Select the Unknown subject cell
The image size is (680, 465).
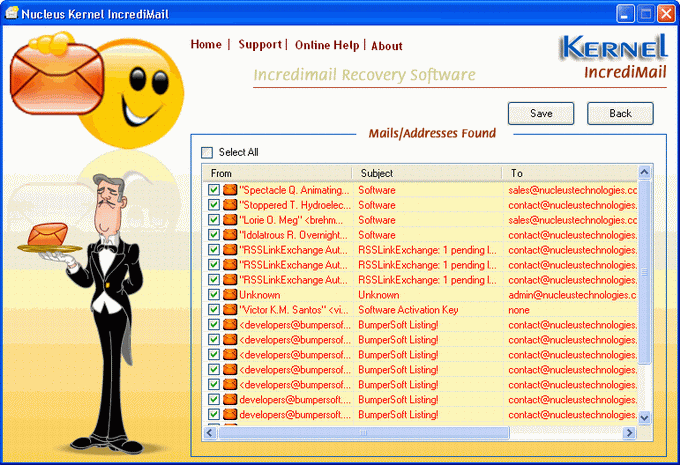pyautogui.click(x=379, y=295)
